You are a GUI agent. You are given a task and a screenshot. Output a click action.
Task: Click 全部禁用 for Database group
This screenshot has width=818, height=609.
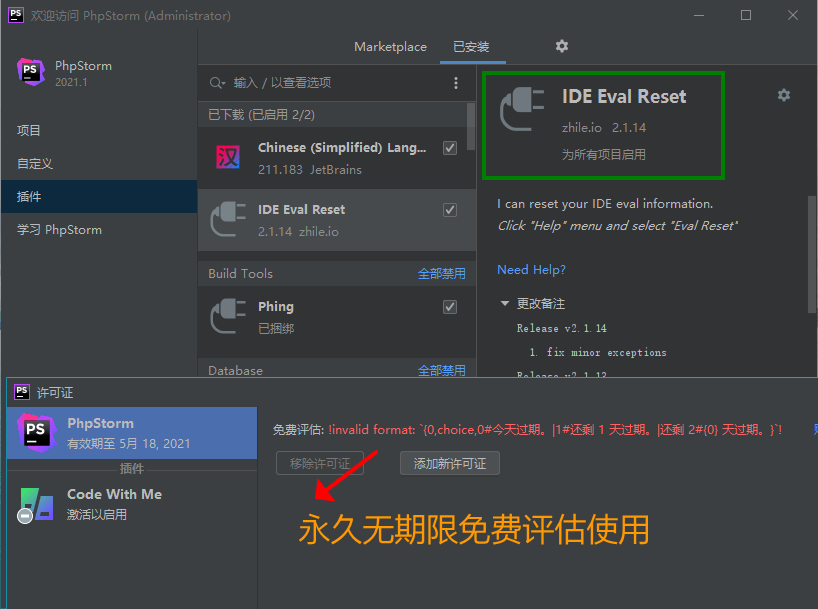coord(441,370)
